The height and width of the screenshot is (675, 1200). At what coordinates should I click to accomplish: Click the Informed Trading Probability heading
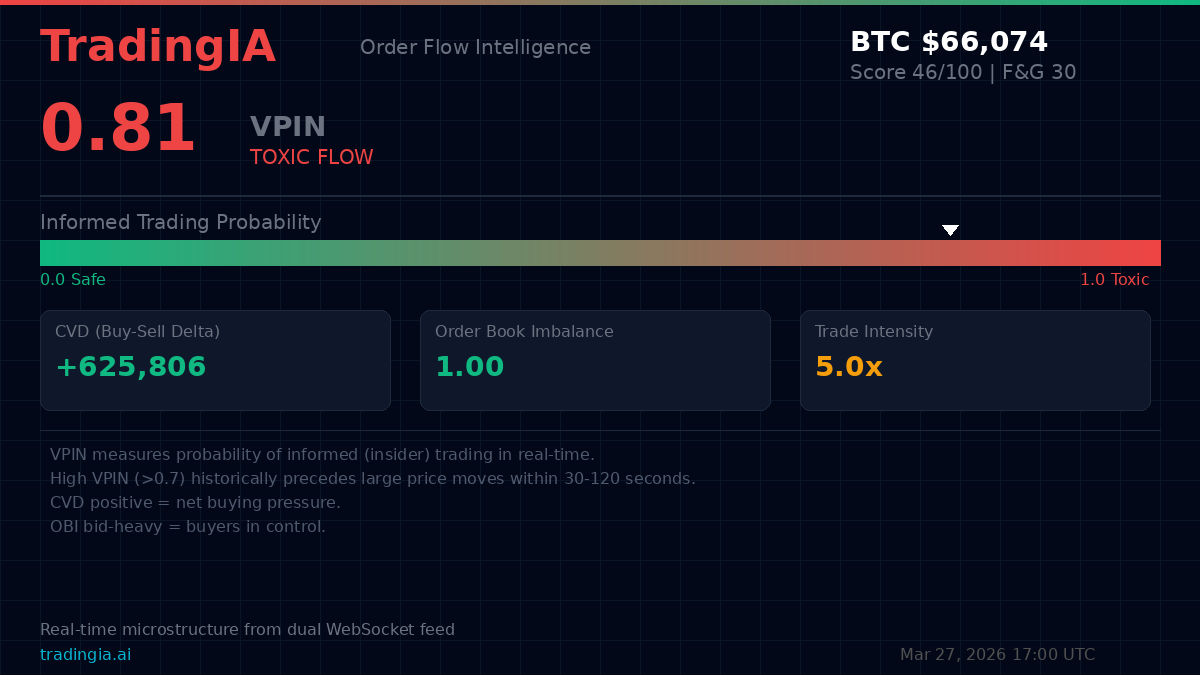click(180, 222)
